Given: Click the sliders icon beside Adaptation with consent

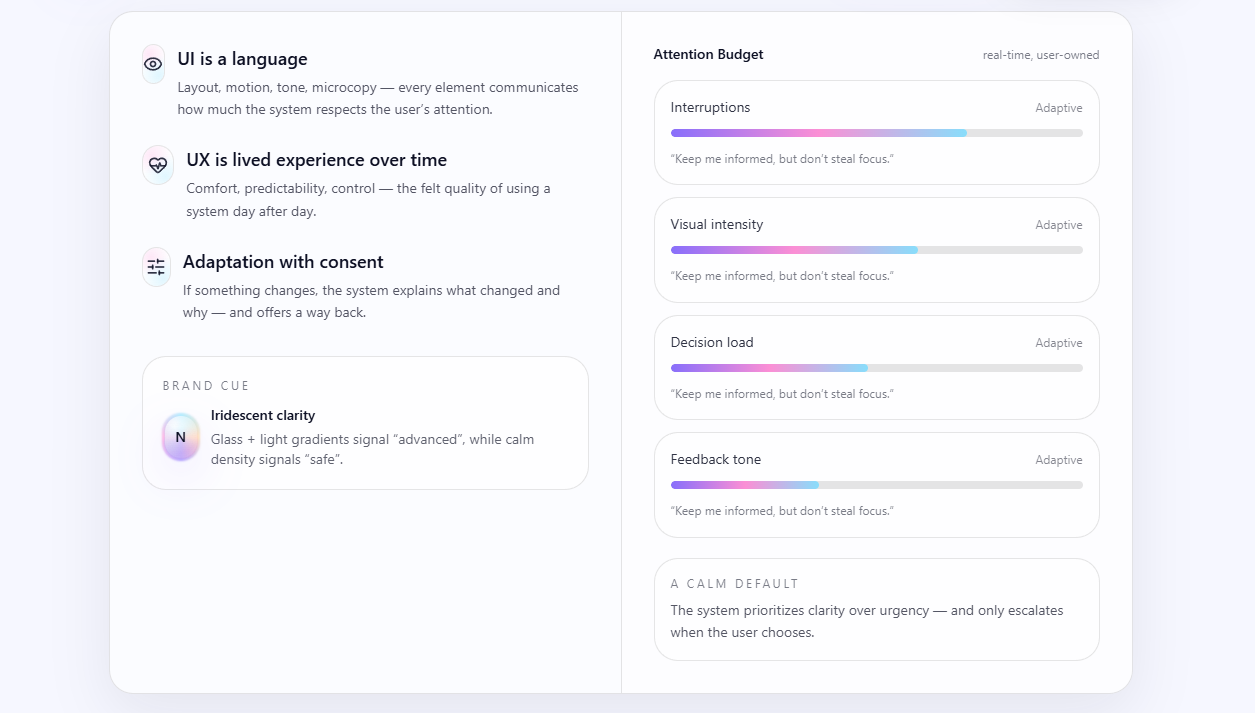Looking at the screenshot, I should pyautogui.click(x=156, y=267).
